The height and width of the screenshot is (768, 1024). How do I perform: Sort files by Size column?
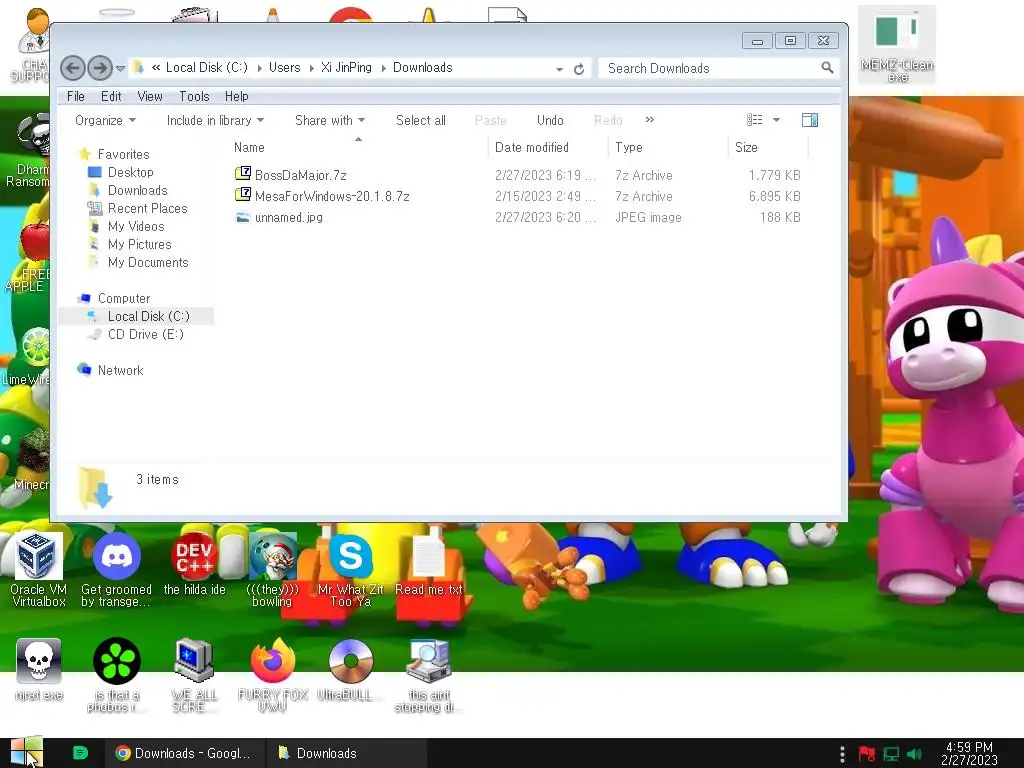click(x=767, y=148)
